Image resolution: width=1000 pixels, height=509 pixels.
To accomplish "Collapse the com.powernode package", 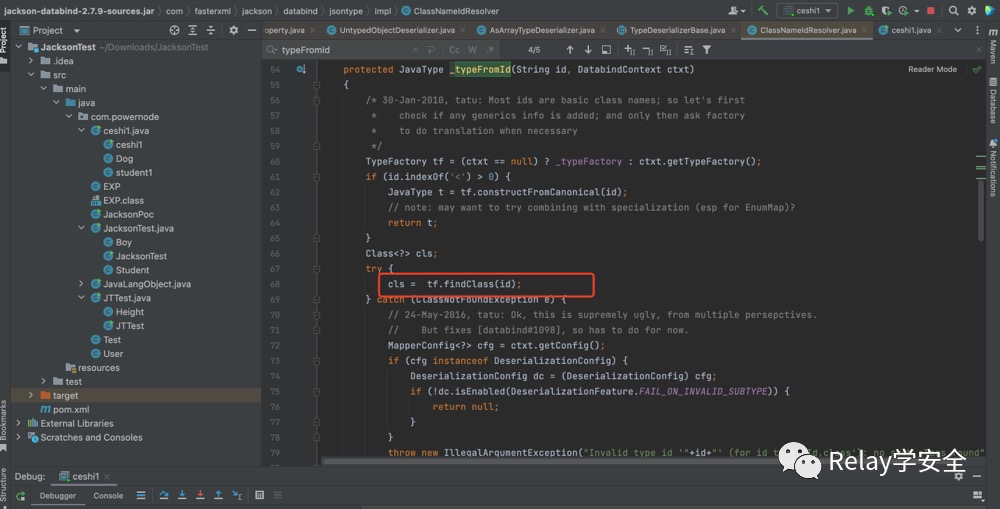I will [69, 116].
